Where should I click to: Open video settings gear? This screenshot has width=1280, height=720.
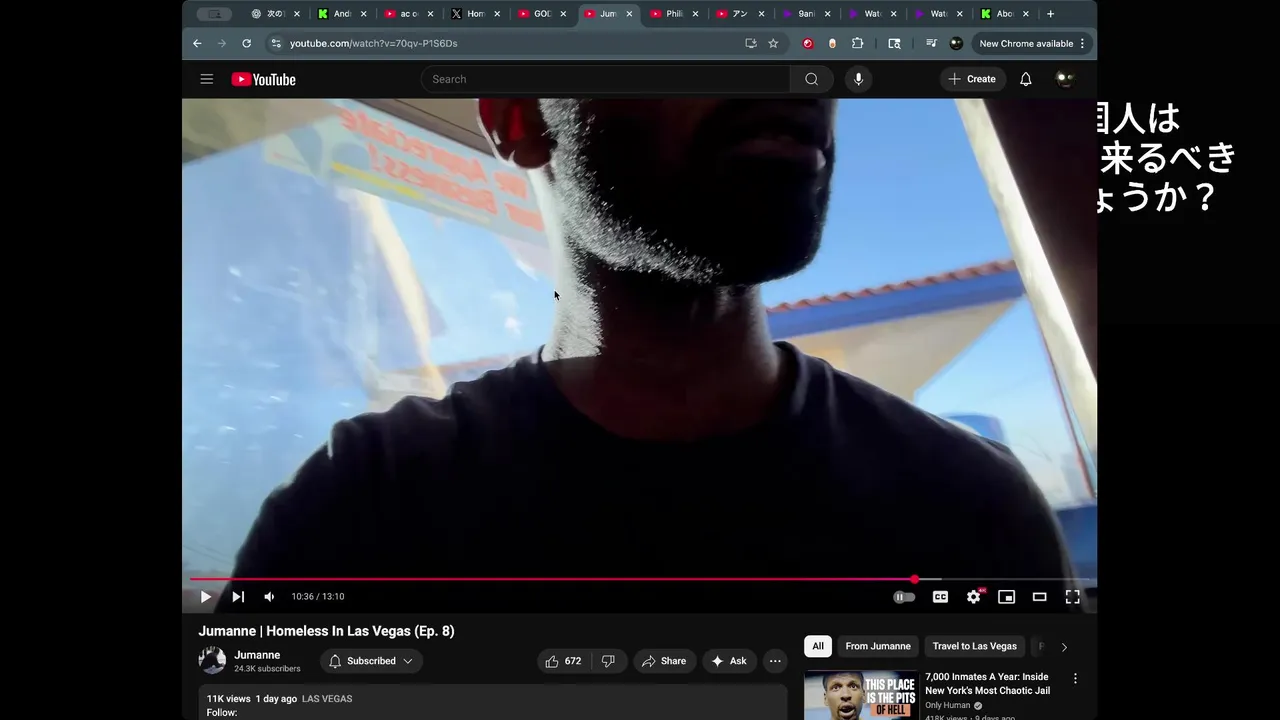click(x=973, y=597)
